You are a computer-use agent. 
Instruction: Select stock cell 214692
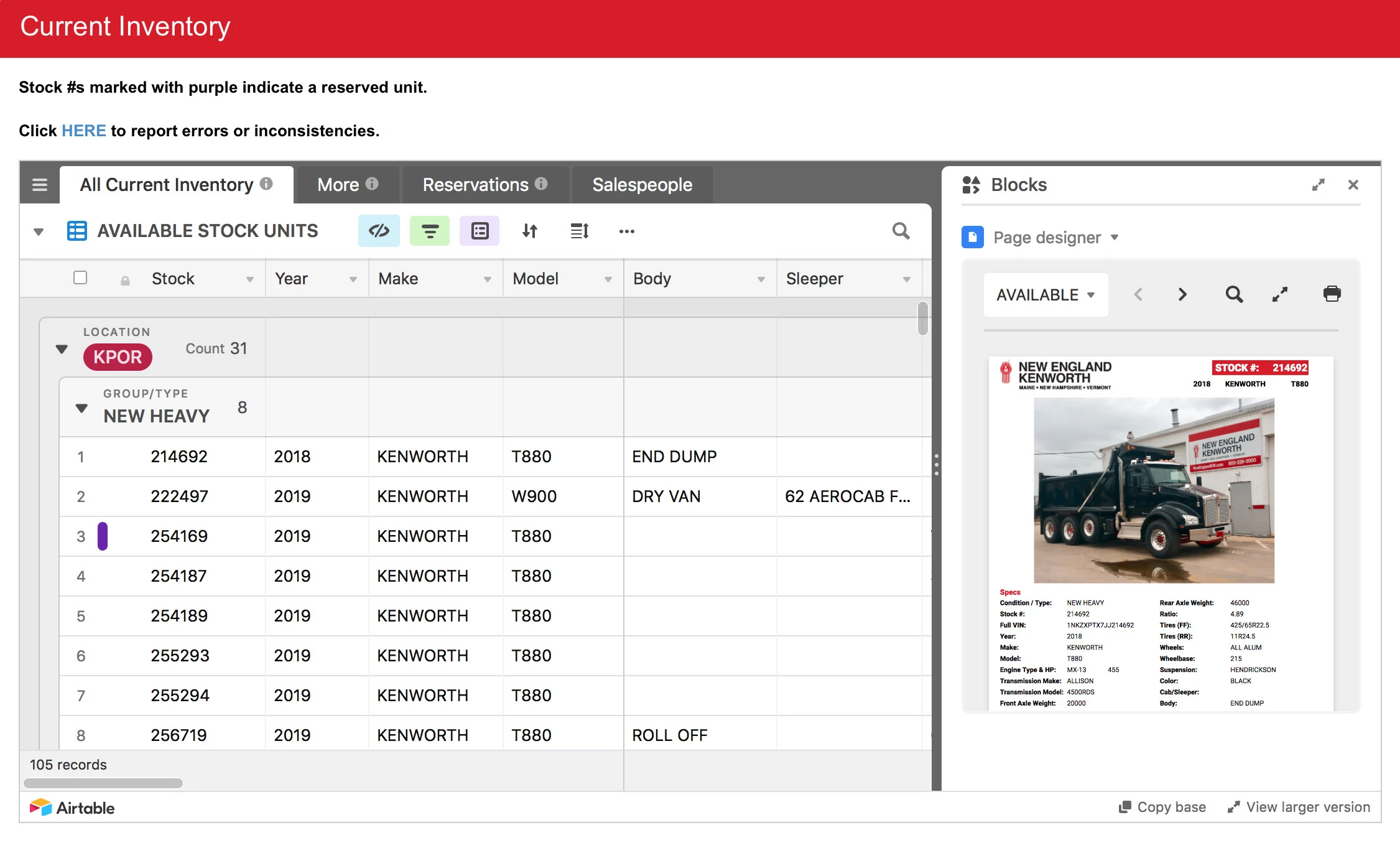pos(179,457)
